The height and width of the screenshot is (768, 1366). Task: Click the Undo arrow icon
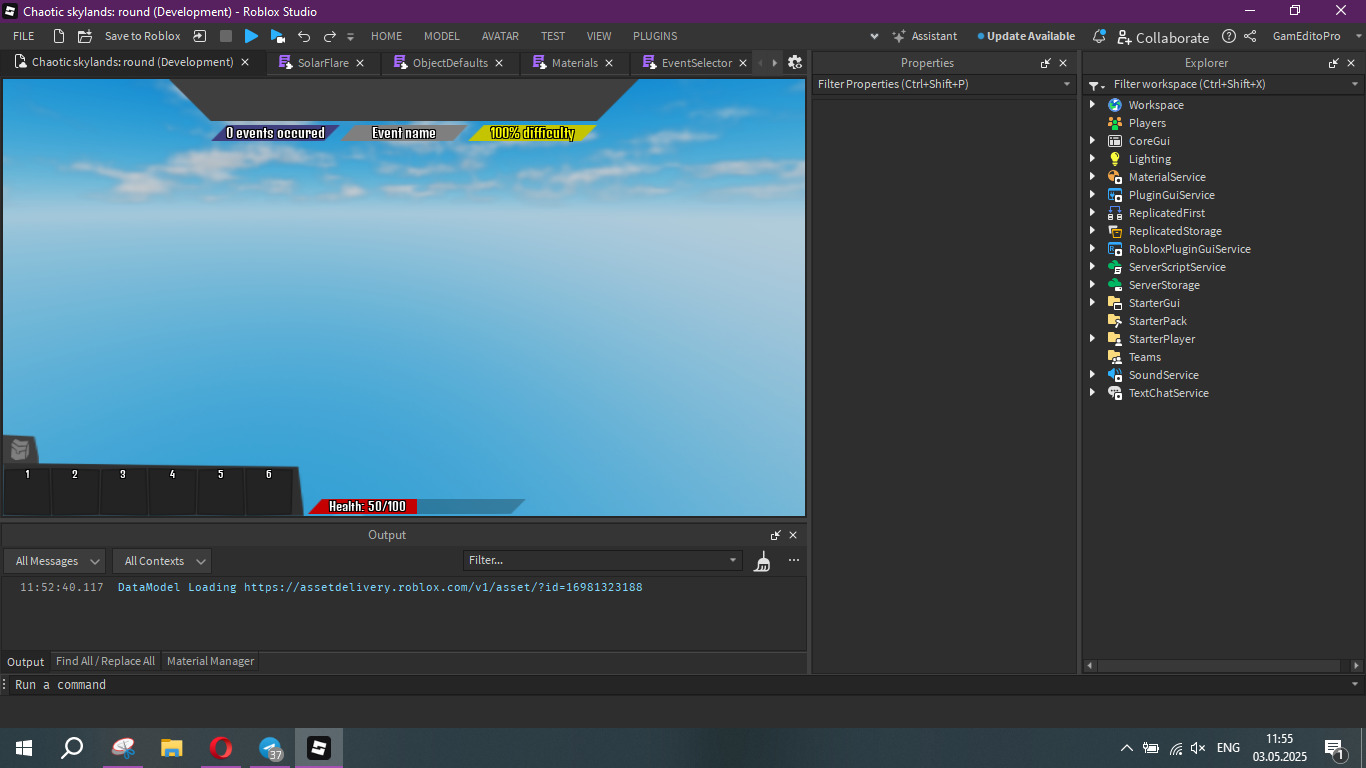click(304, 36)
